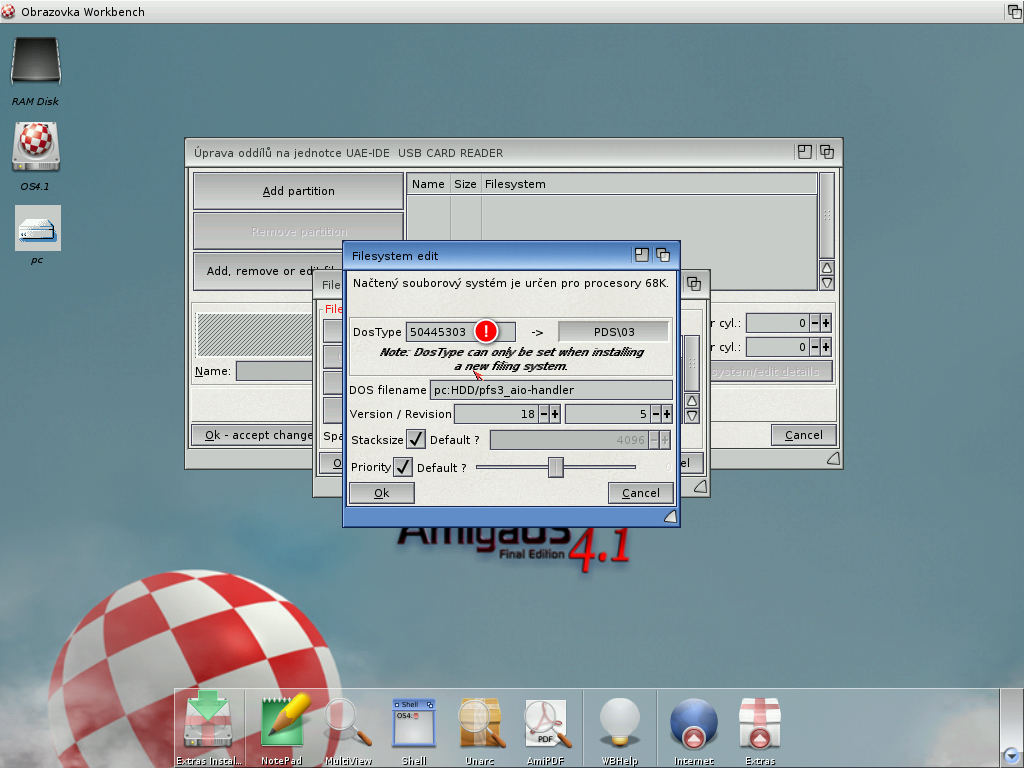Open NotePad from the dock
Image resolution: width=1024 pixels, height=768 pixels.
(283, 724)
